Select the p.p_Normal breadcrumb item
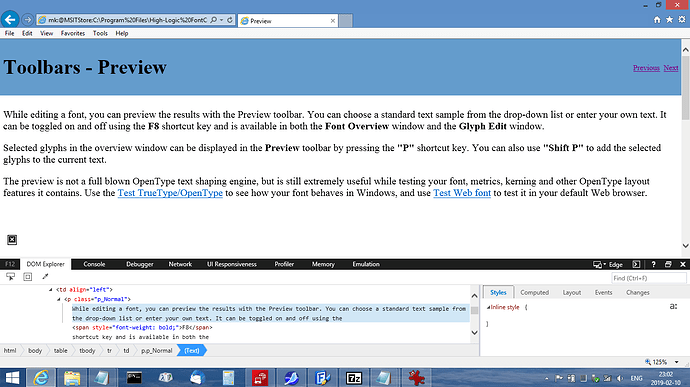 pyautogui.click(x=156, y=350)
